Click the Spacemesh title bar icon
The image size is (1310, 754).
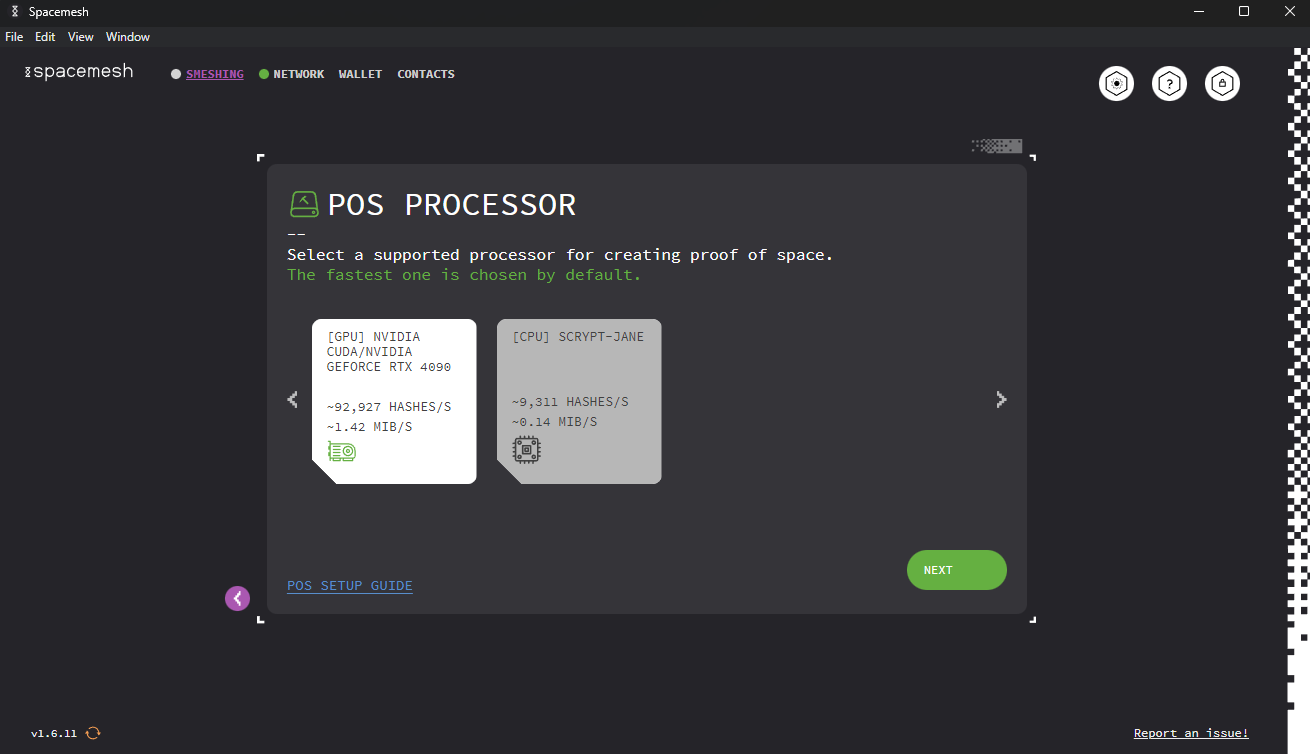point(14,11)
